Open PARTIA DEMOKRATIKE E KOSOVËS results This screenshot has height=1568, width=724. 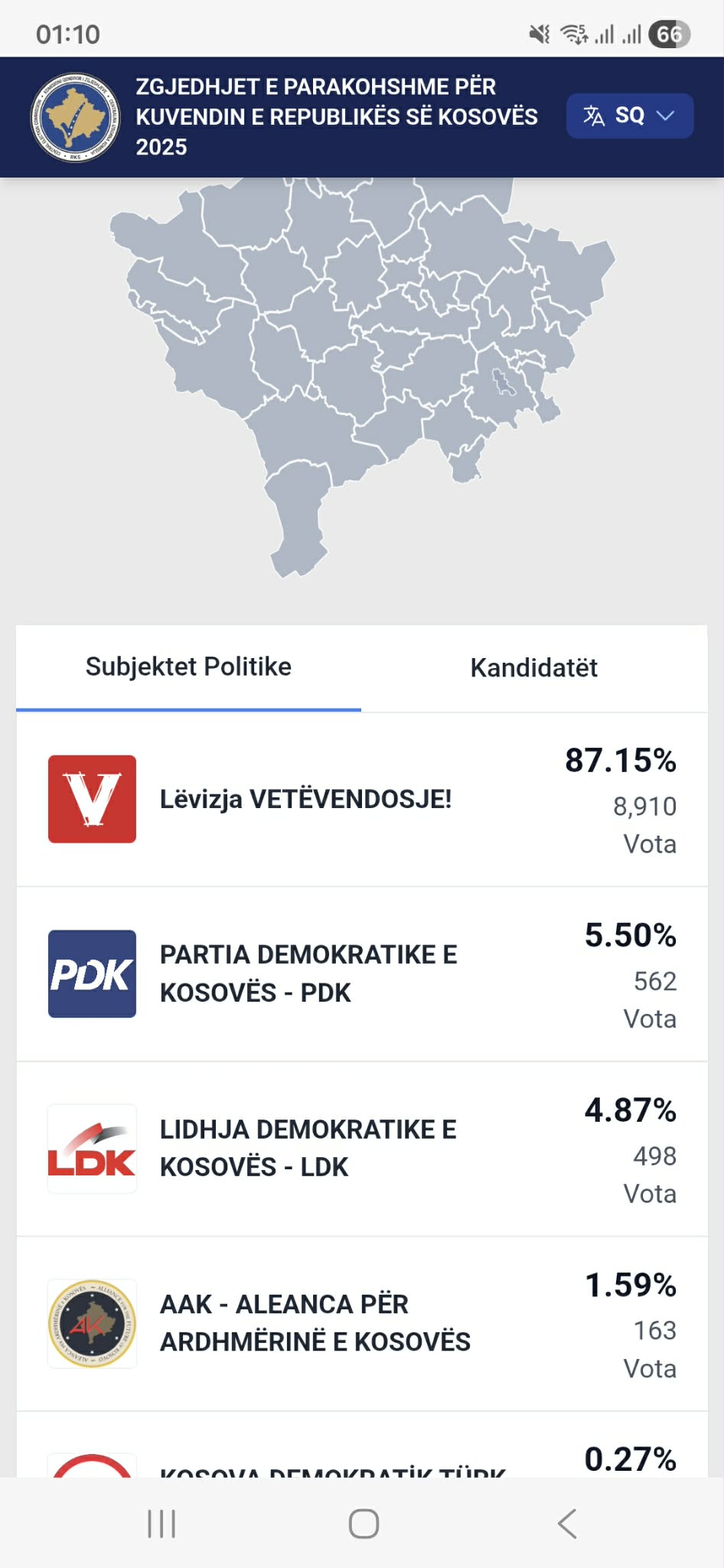(x=308, y=973)
